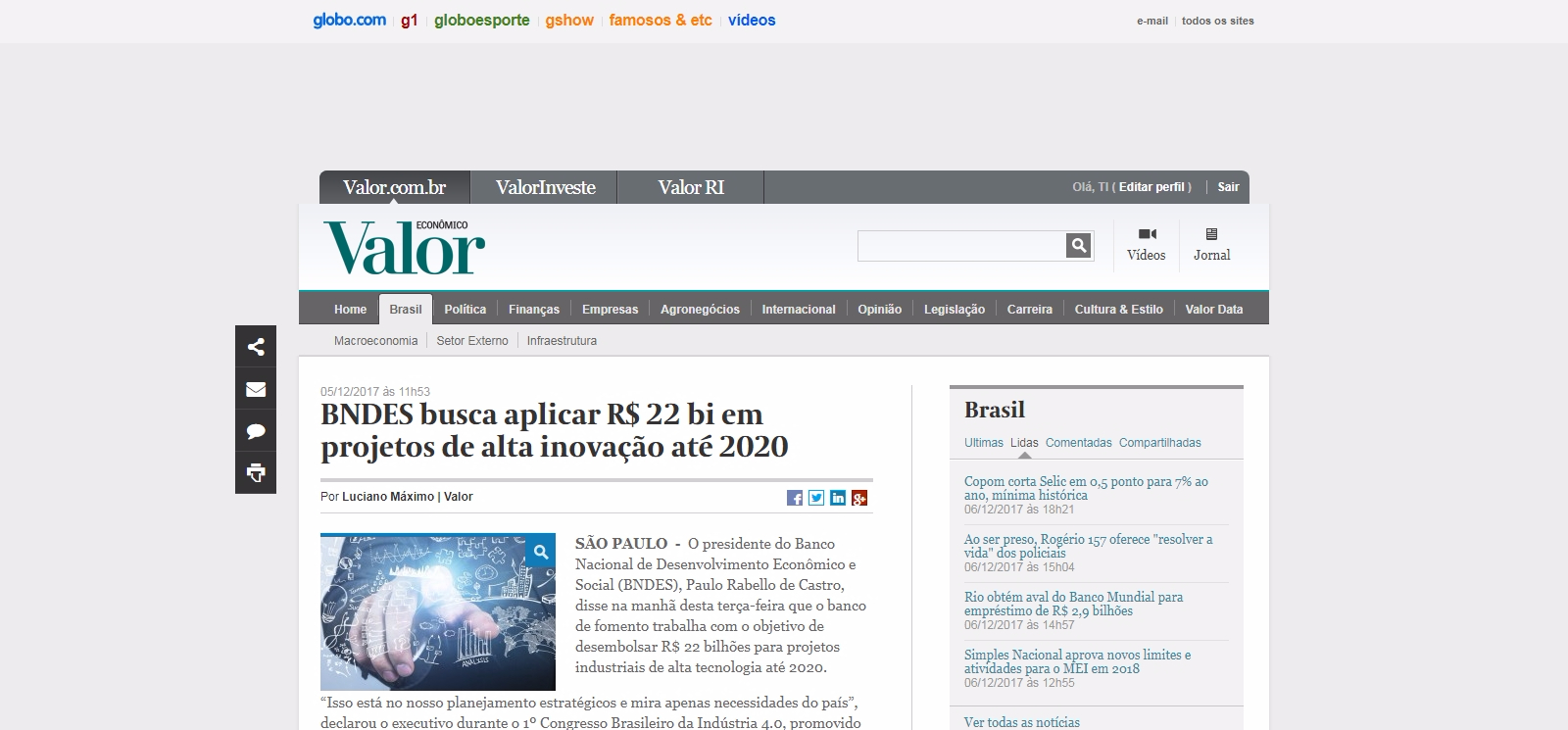
Task: Switch sidebar to Comentadas tab
Action: pyautogui.click(x=1079, y=443)
